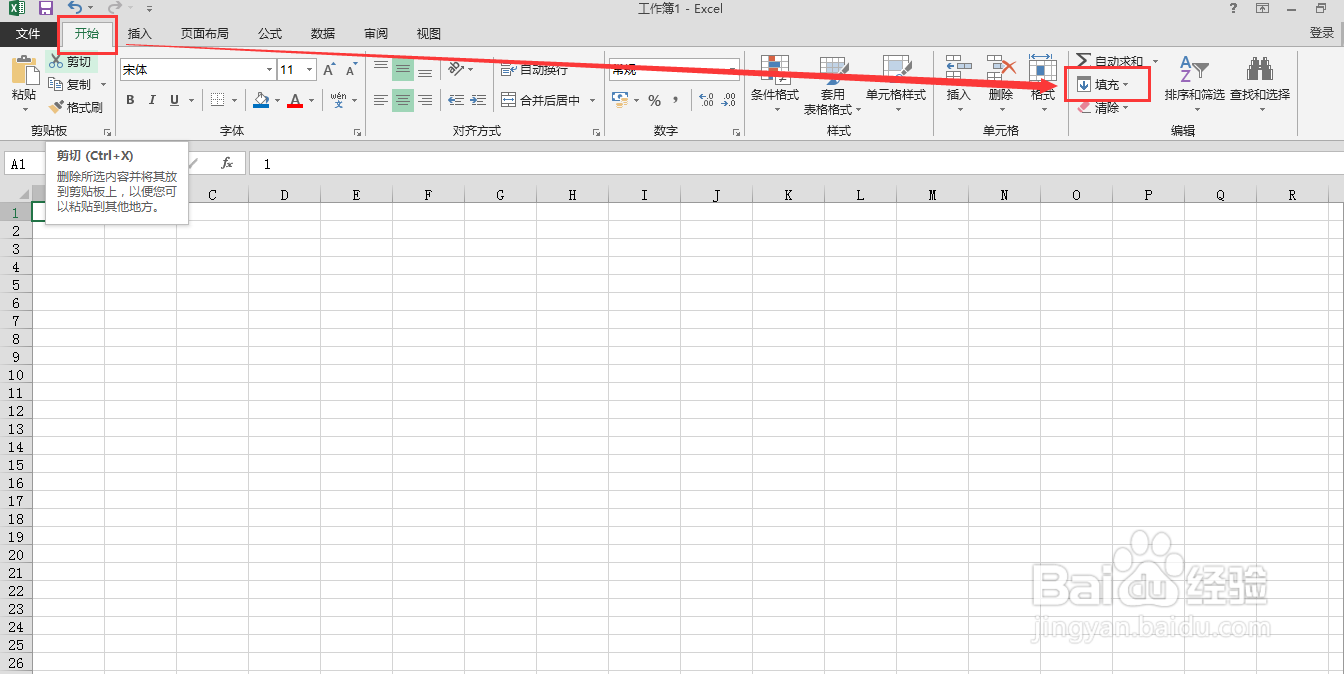Switch to the 插入 ribbon tab
This screenshot has width=1344, height=674.
[139, 33]
